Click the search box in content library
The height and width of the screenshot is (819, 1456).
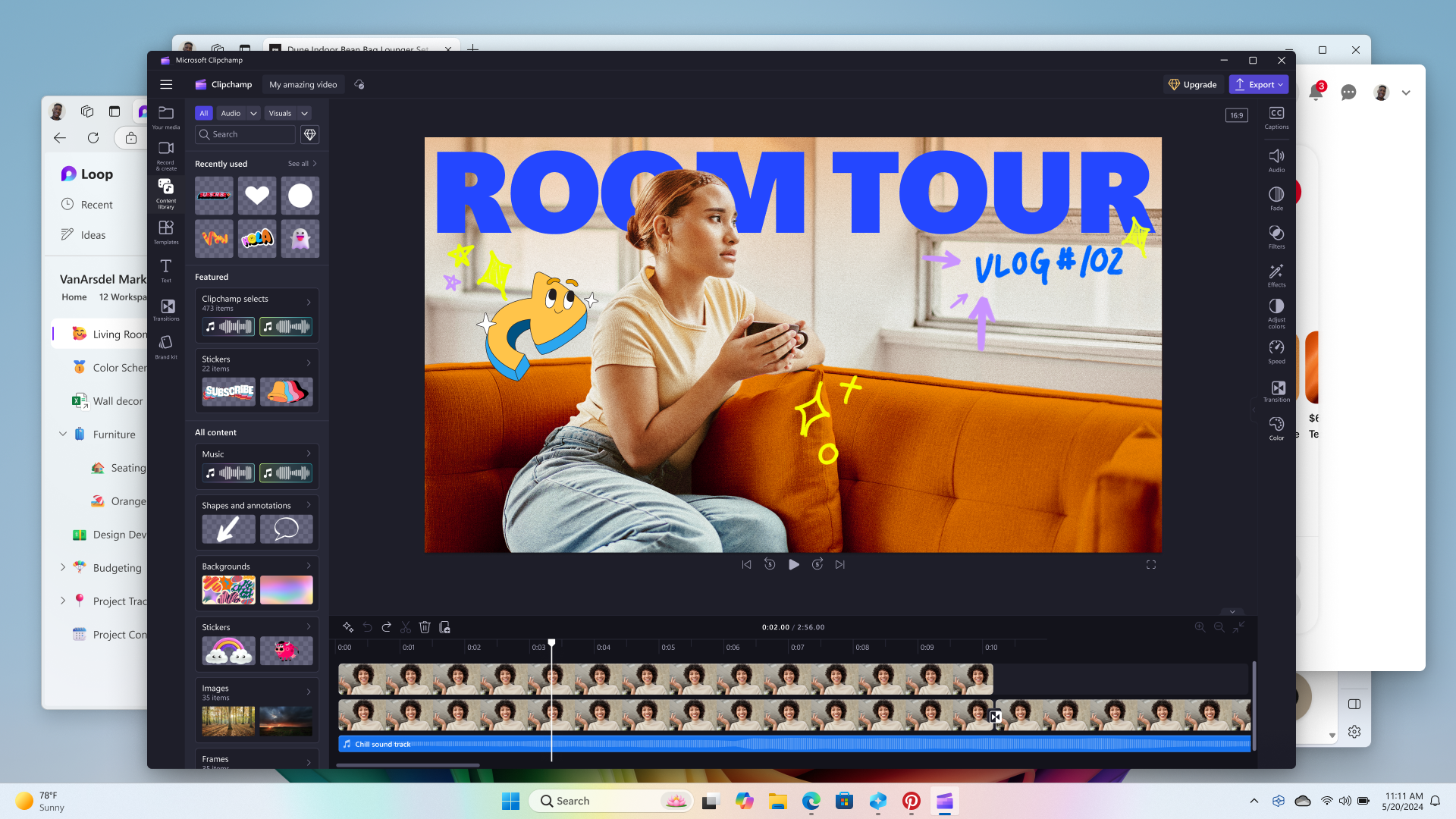246,134
